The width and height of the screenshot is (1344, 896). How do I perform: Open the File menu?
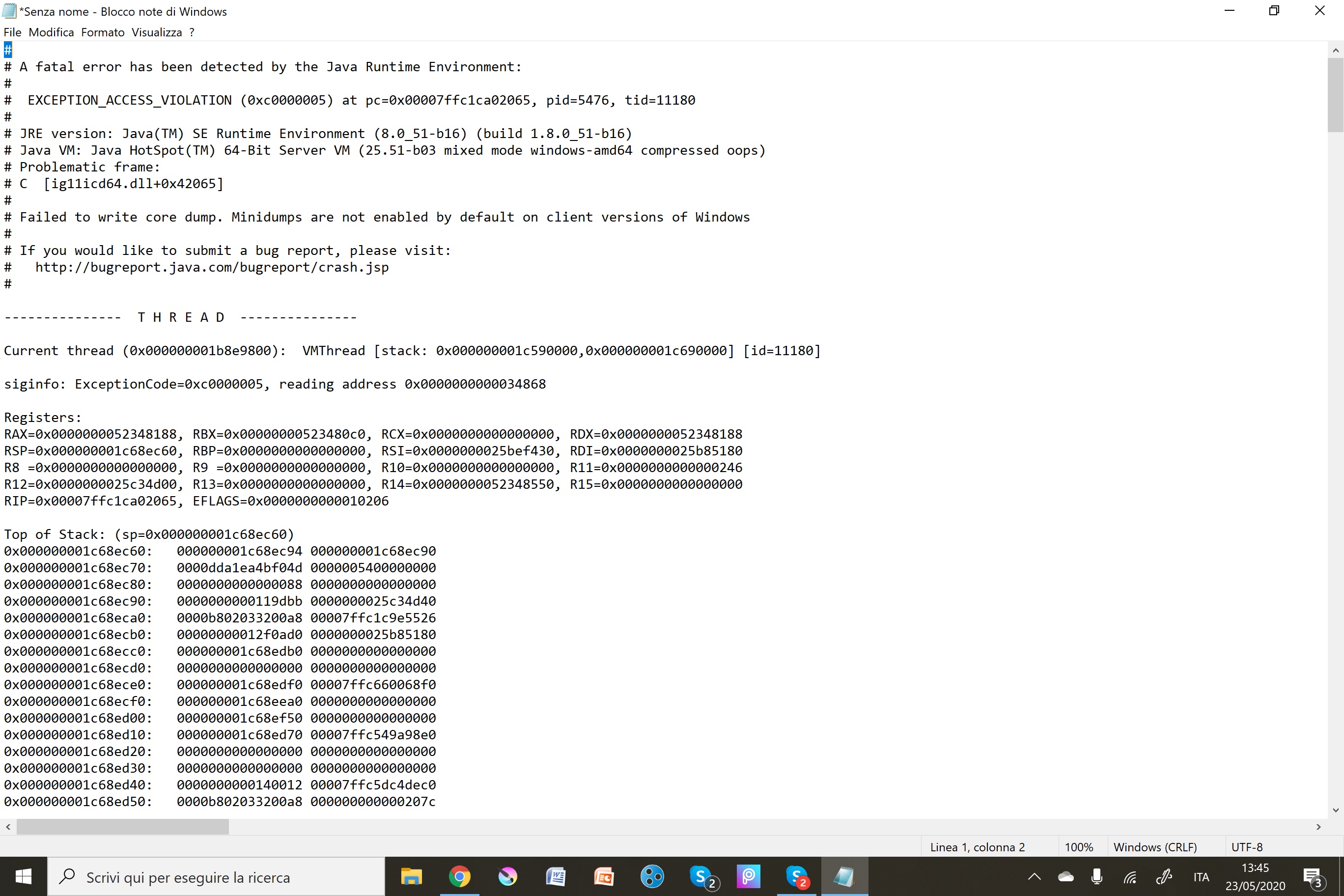pyautogui.click(x=12, y=32)
